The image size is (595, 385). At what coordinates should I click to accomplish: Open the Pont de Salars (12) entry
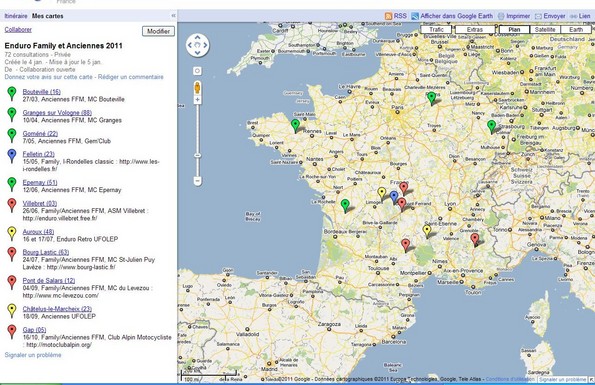click(49, 281)
